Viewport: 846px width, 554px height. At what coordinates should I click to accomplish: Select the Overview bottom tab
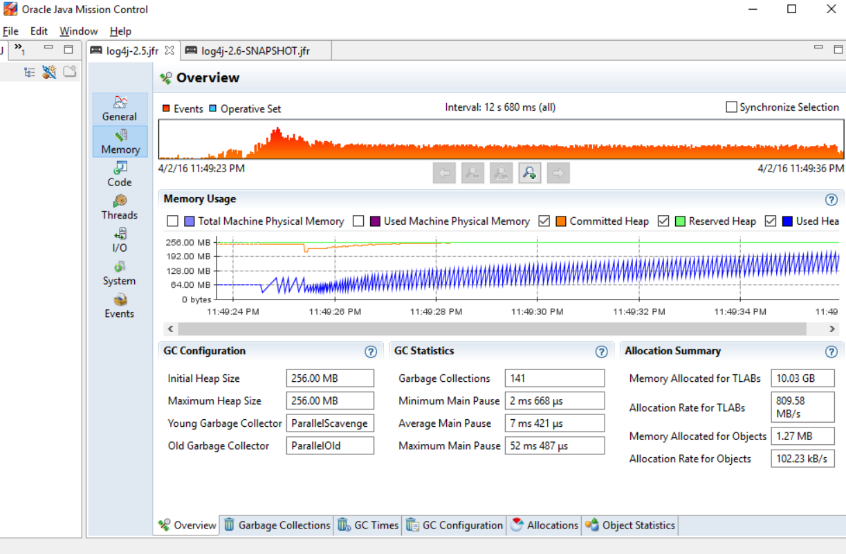coord(187,525)
